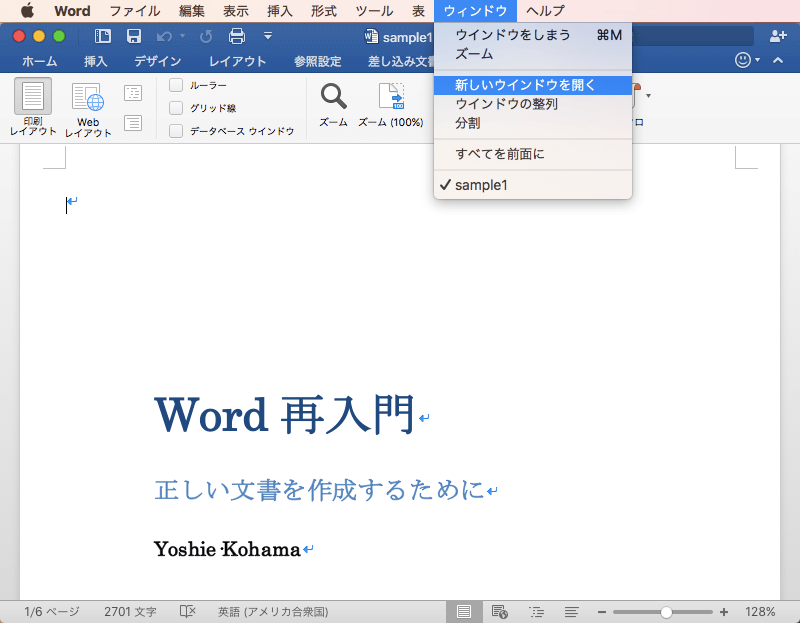The height and width of the screenshot is (623, 800).
Task: Open the 編集 menu
Action: [x=192, y=11]
